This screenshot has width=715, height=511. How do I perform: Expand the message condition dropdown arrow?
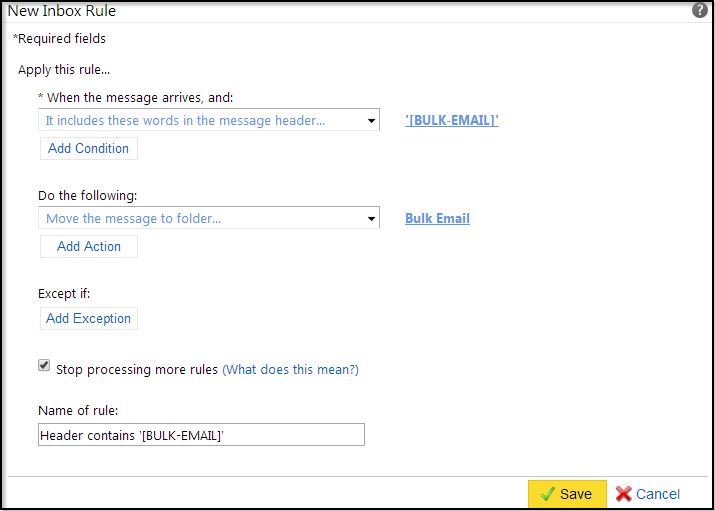click(371, 121)
